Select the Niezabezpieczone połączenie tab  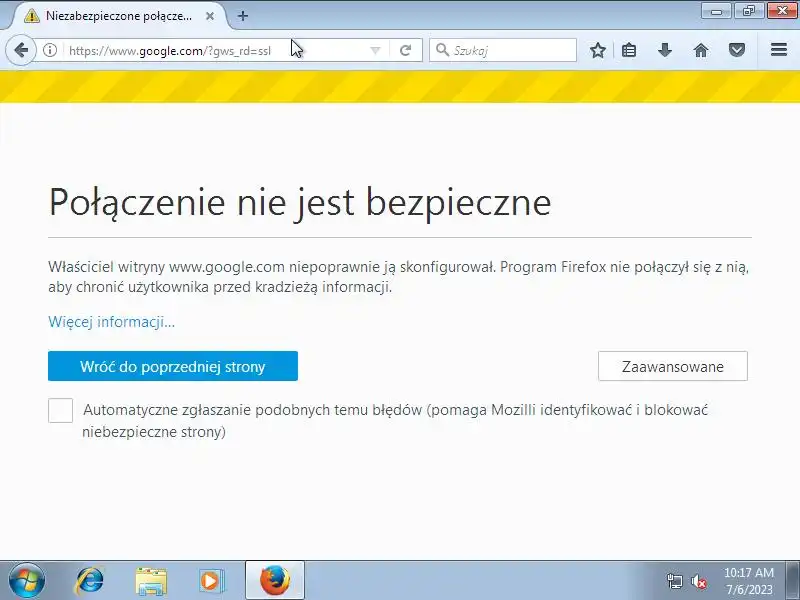point(118,16)
